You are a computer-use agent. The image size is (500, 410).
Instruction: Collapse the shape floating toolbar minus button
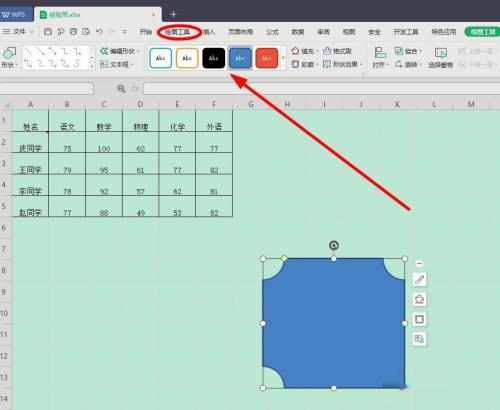coord(419,263)
